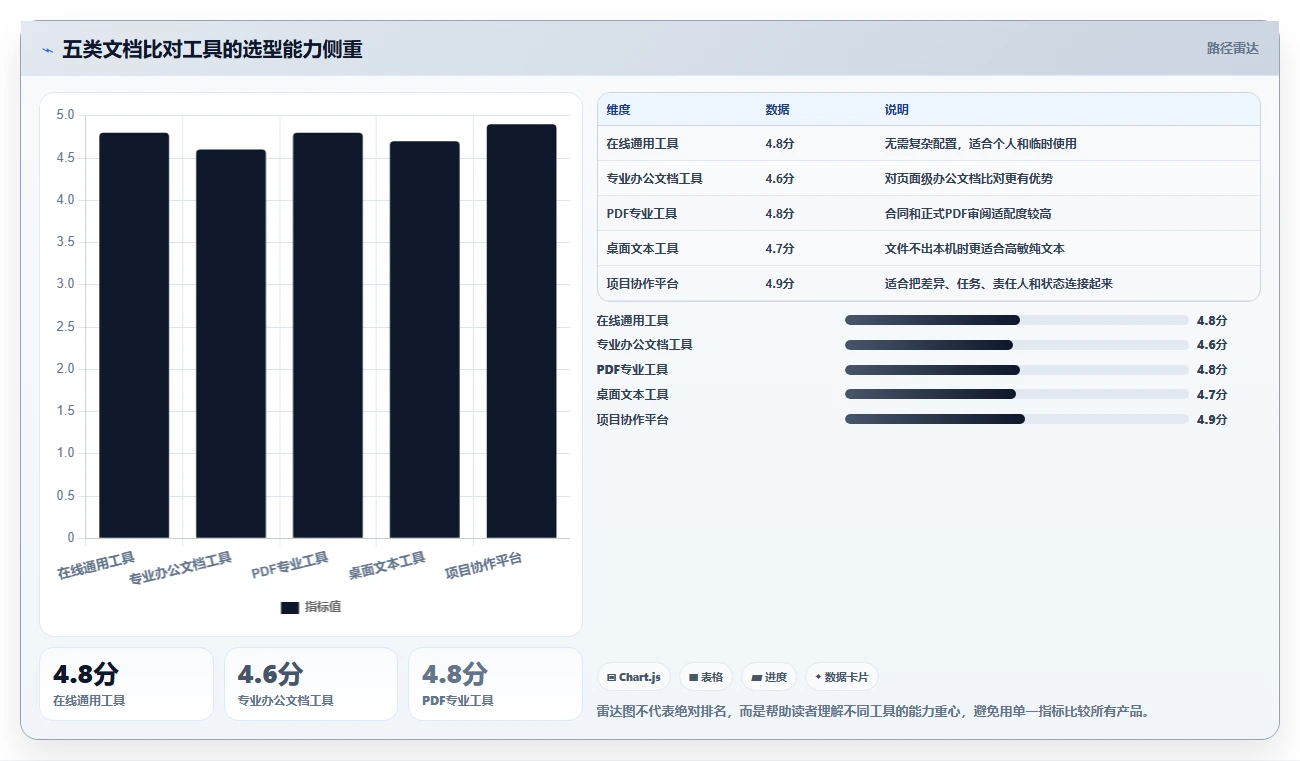
Task: Select the 专业办公文档工具 table row cell
Action: point(655,179)
